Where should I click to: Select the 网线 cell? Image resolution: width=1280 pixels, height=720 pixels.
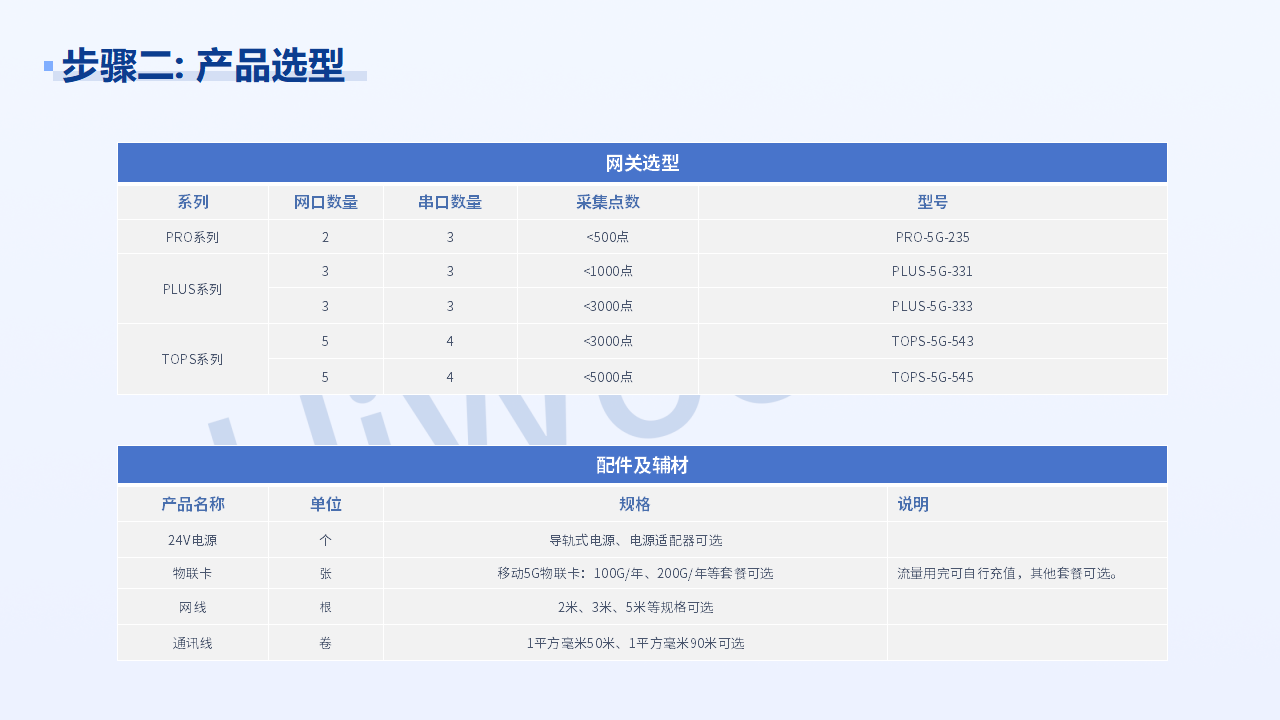pyautogui.click(x=193, y=607)
